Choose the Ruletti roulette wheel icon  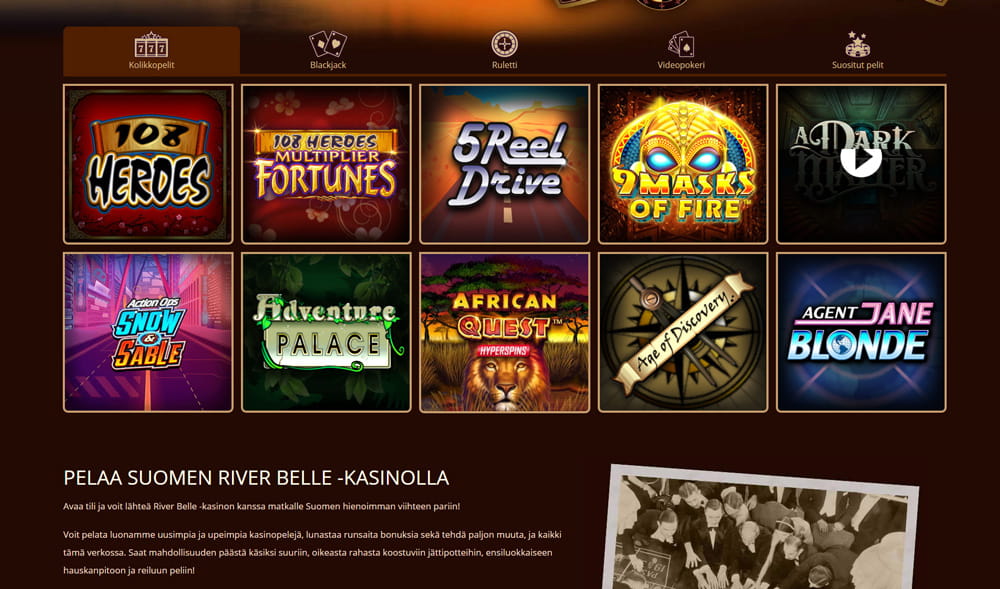click(504, 44)
